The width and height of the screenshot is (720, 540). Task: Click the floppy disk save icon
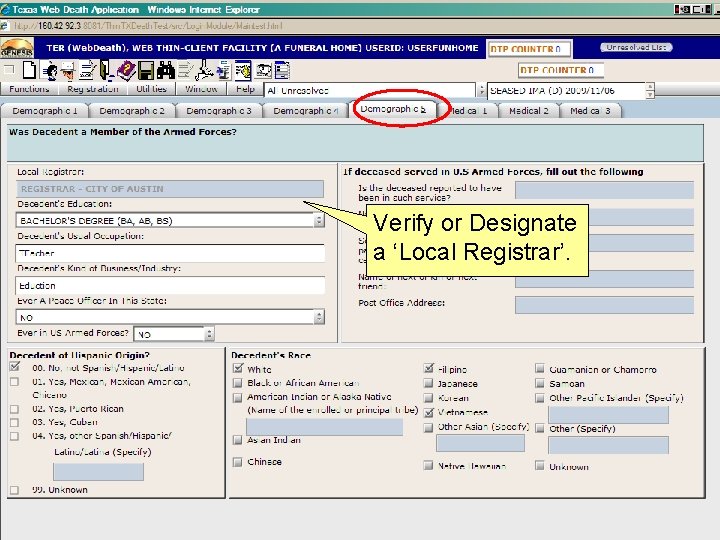click(146, 71)
